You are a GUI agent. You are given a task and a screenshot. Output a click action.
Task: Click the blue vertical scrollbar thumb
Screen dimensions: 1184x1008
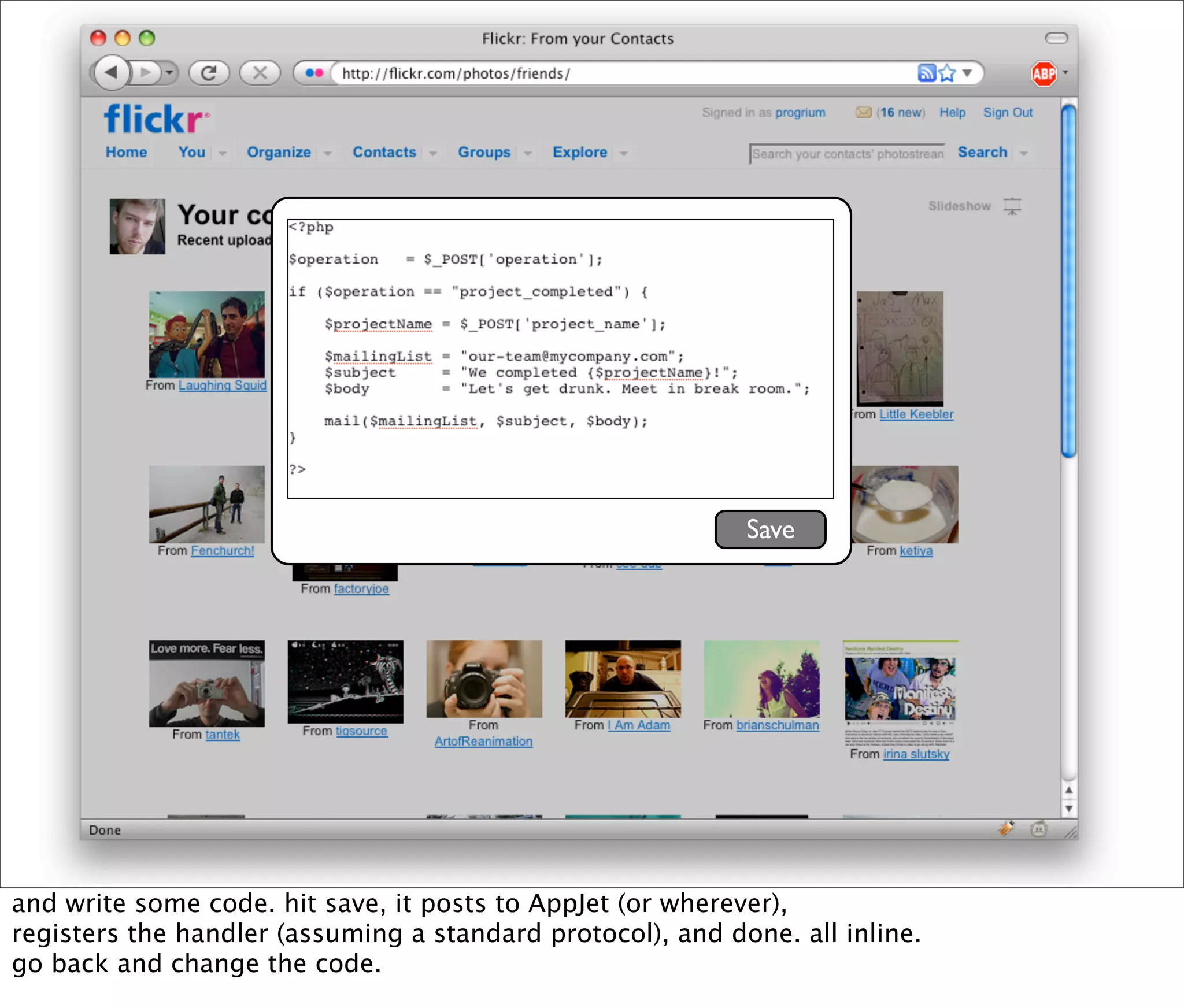coord(1068,280)
